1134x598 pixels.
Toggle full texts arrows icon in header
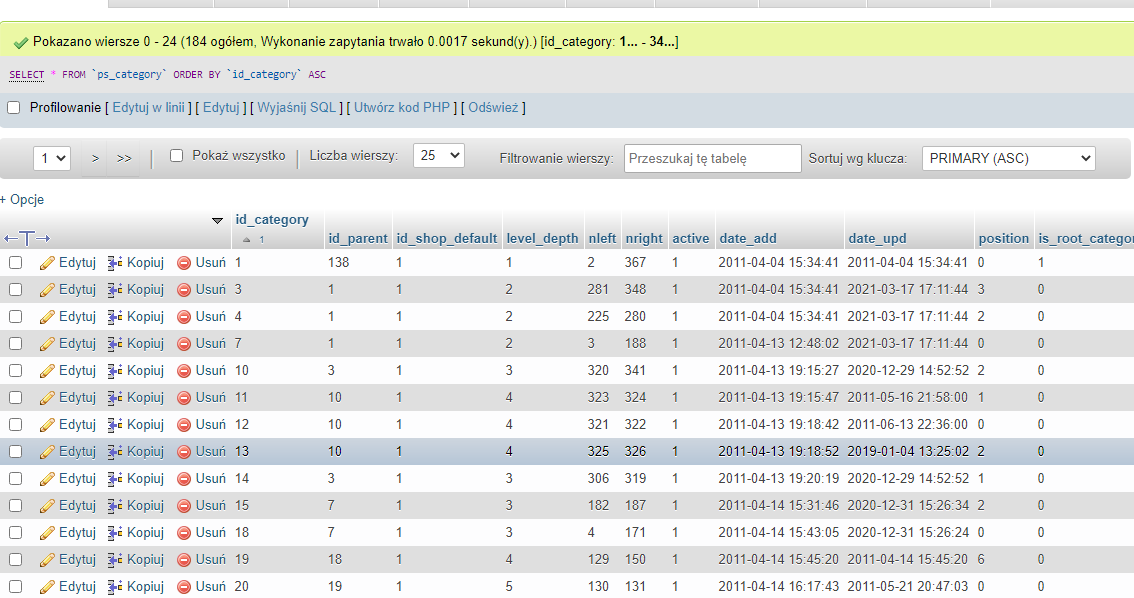tap(27, 238)
